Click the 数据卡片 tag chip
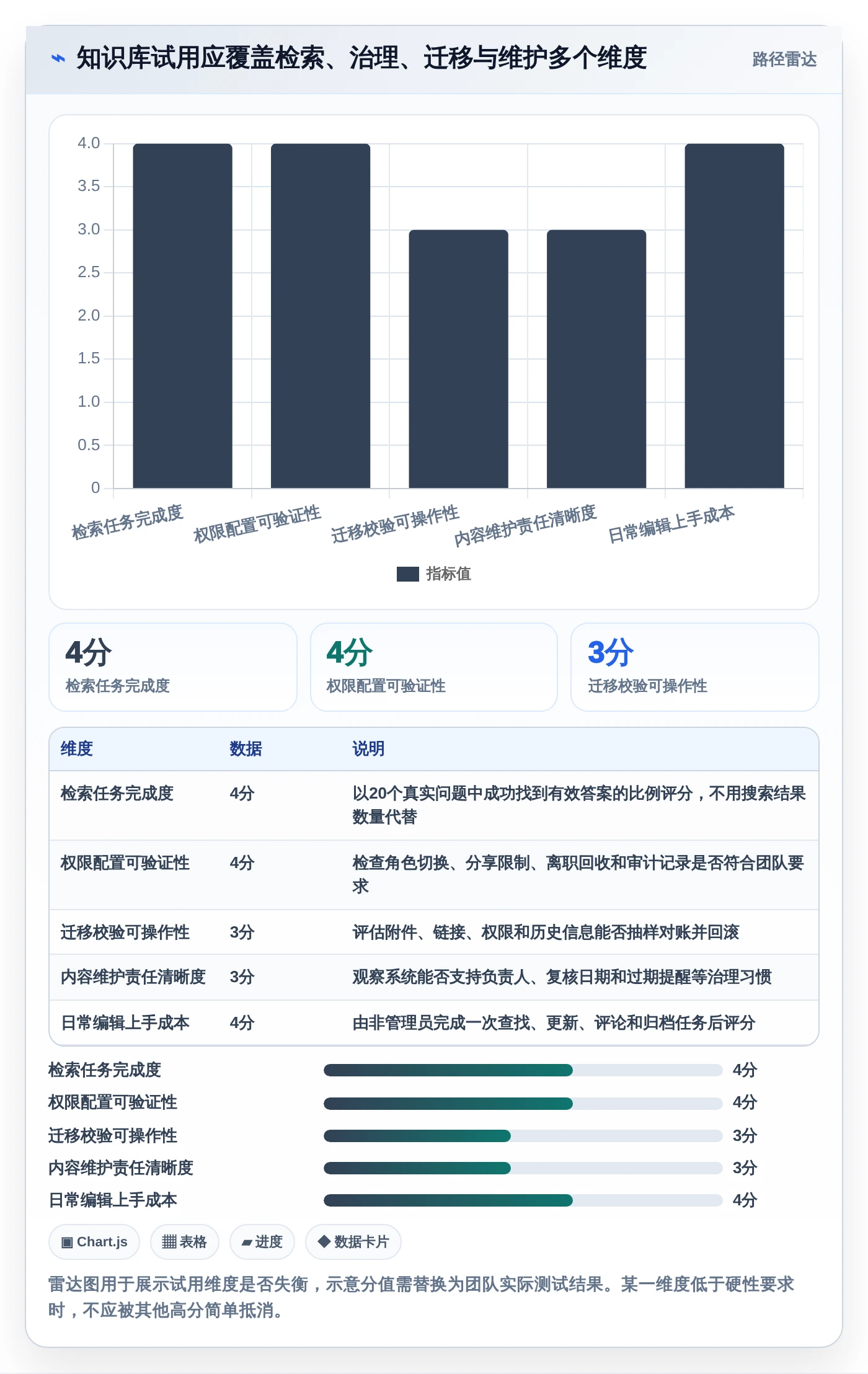 (x=353, y=1242)
